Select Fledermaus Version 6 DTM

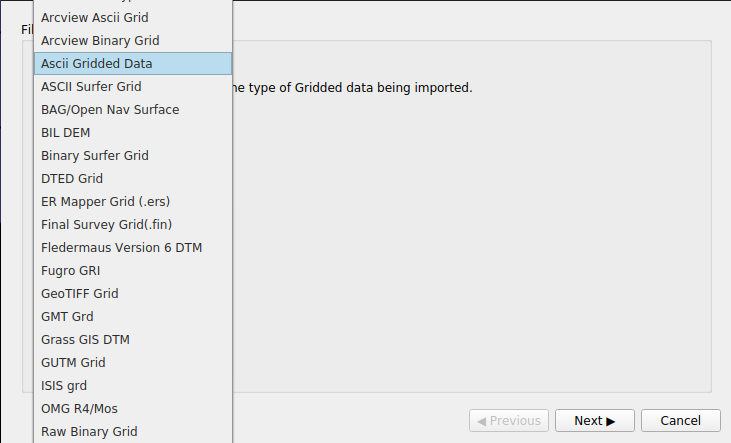(122, 247)
